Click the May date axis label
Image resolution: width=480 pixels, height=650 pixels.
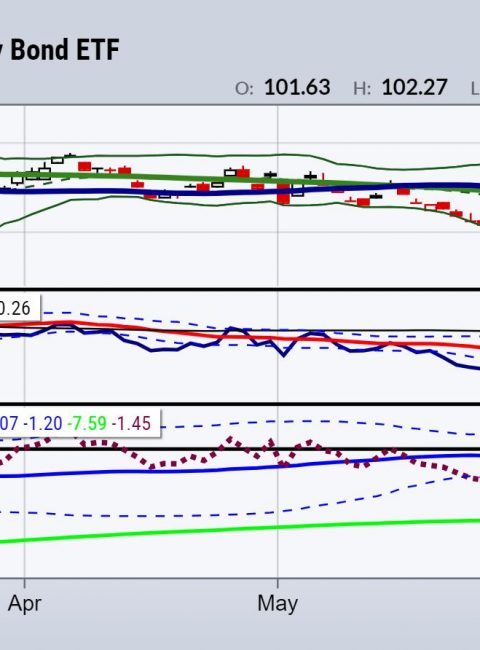click(277, 604)
